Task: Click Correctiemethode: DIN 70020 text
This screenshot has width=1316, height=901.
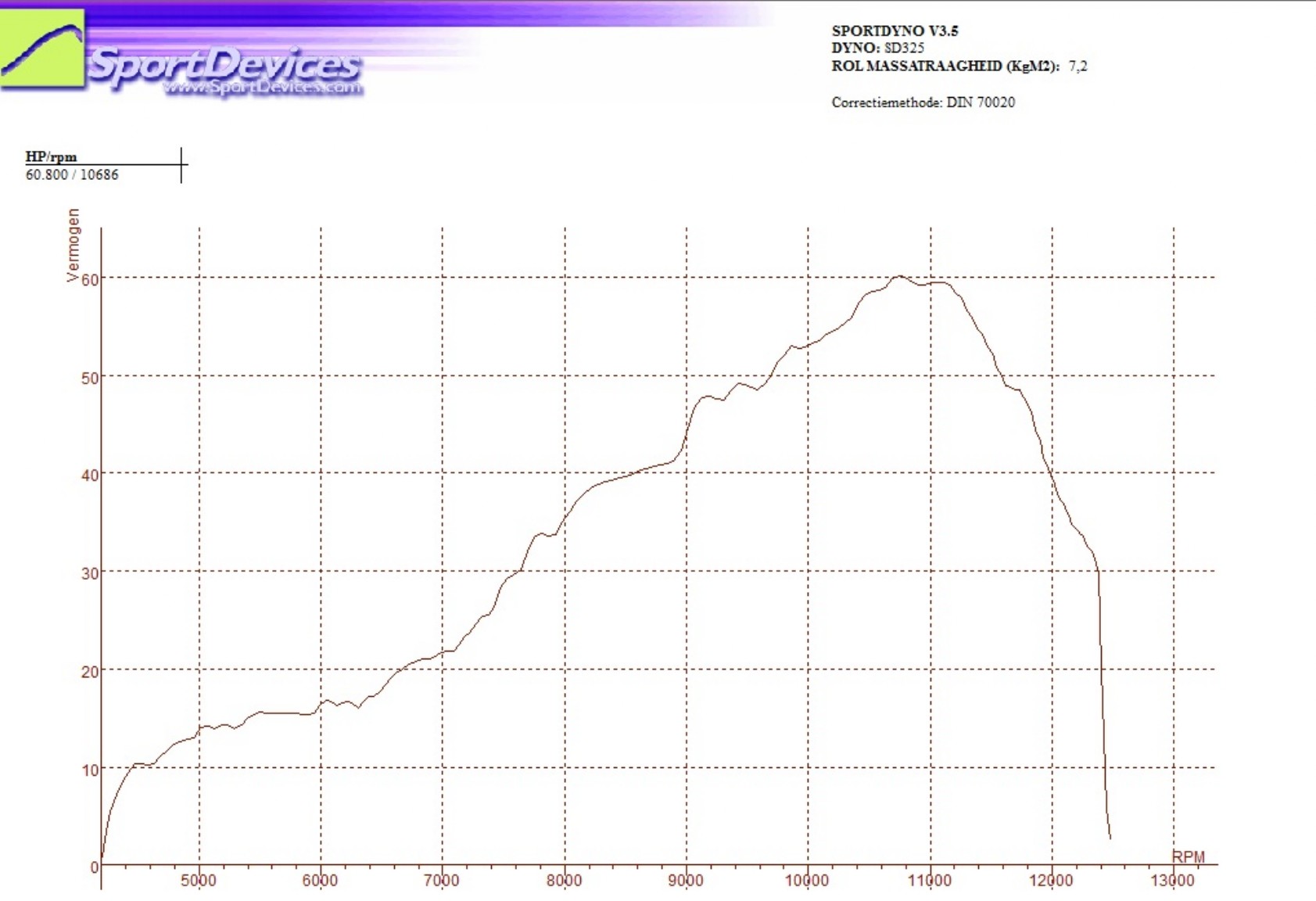Action: pyautogui.click(x=923, y=102)
